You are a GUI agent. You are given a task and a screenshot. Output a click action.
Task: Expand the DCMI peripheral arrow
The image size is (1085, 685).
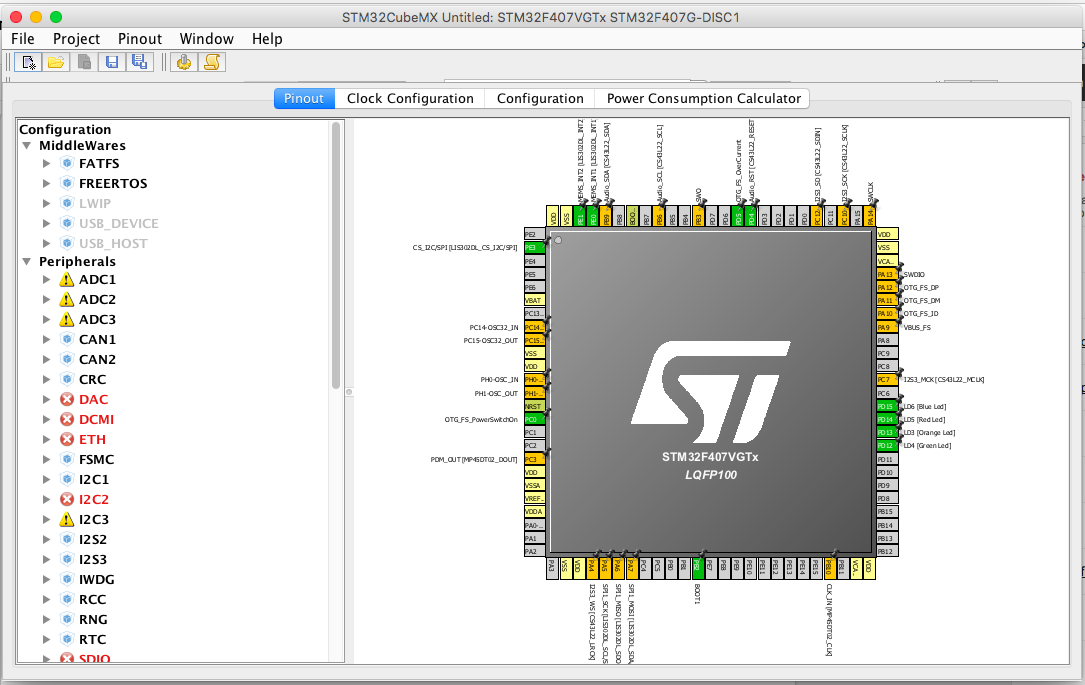46,419
